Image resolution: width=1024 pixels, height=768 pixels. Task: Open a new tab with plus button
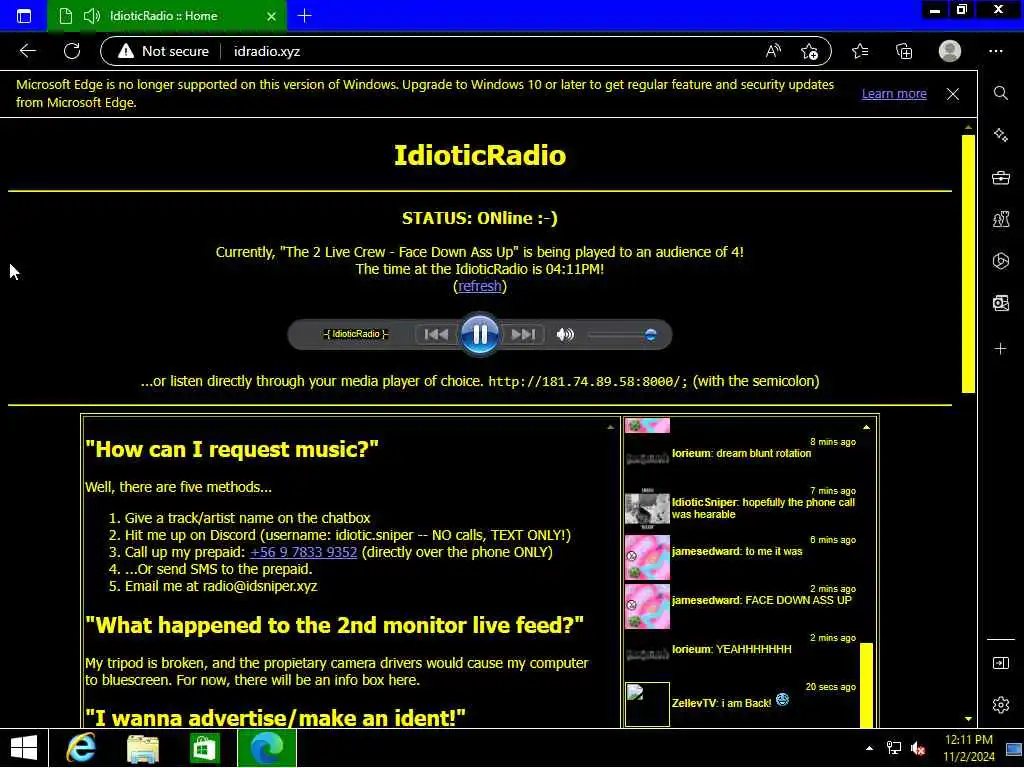click(x=304, y=16)
